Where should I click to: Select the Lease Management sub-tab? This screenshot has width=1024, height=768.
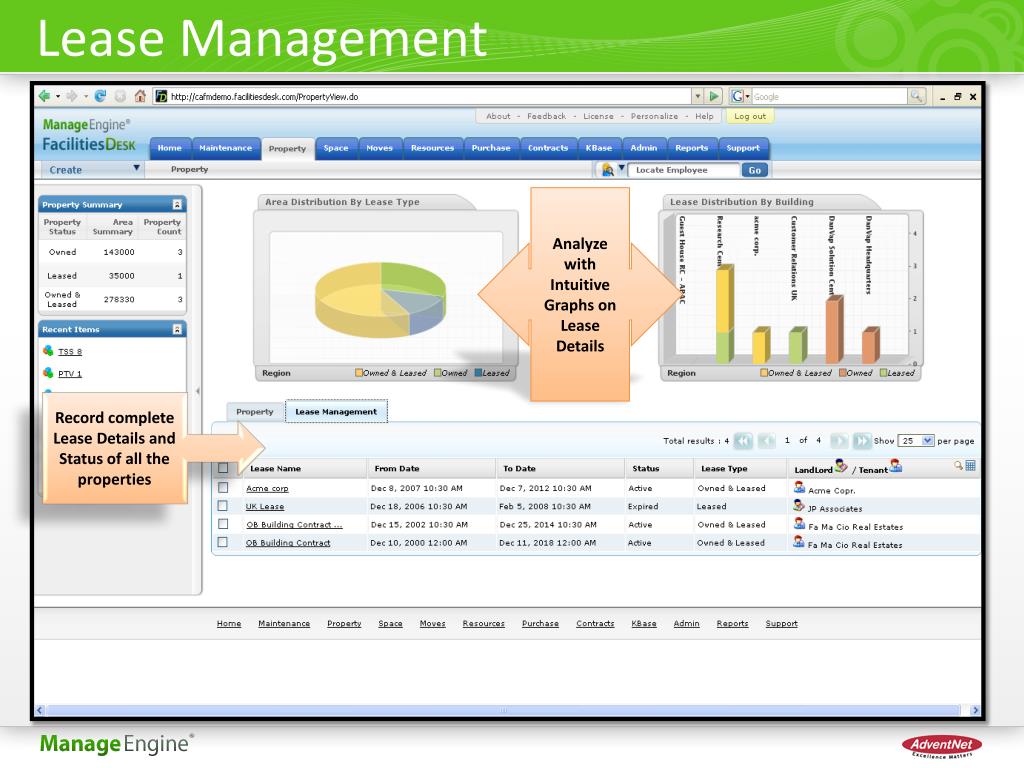[x=336, y=411]
